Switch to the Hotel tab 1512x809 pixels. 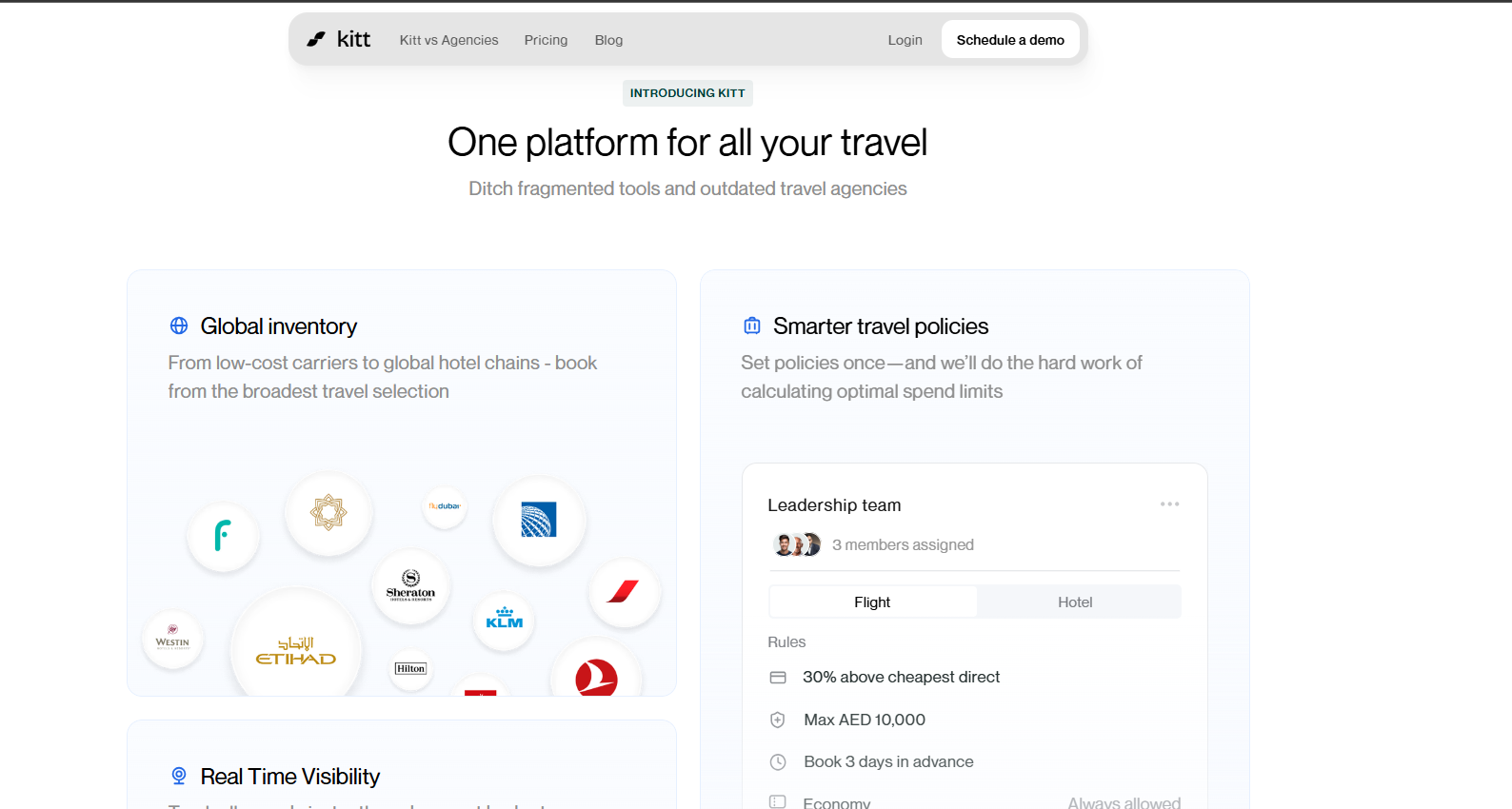(x=1075, y=602)
